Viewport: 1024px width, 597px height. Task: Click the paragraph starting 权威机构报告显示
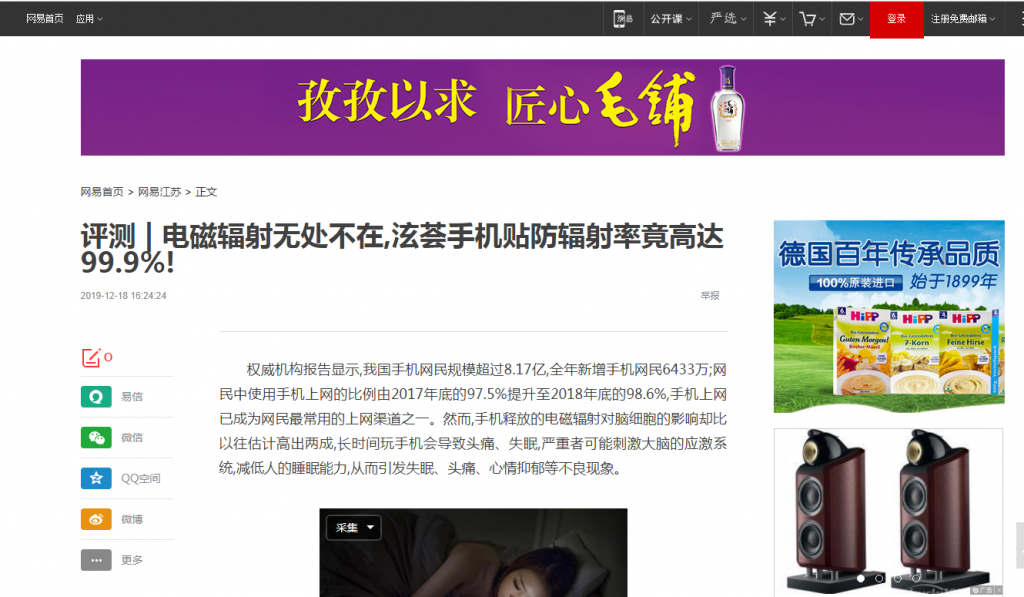(473, 419)
